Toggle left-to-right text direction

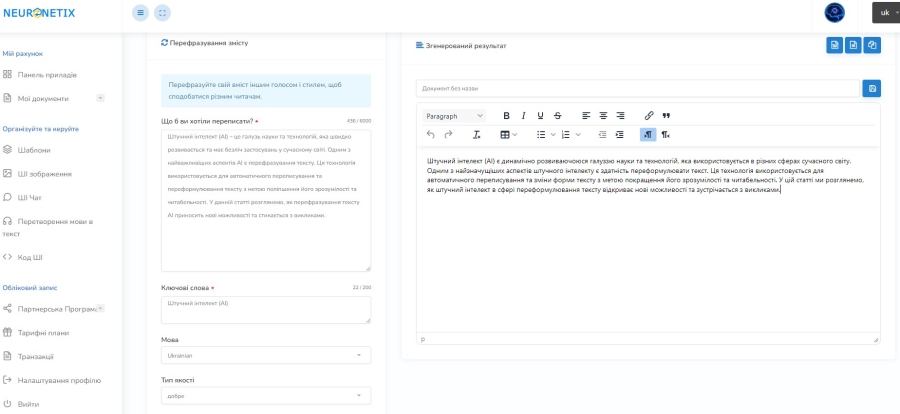click(648, 134)
